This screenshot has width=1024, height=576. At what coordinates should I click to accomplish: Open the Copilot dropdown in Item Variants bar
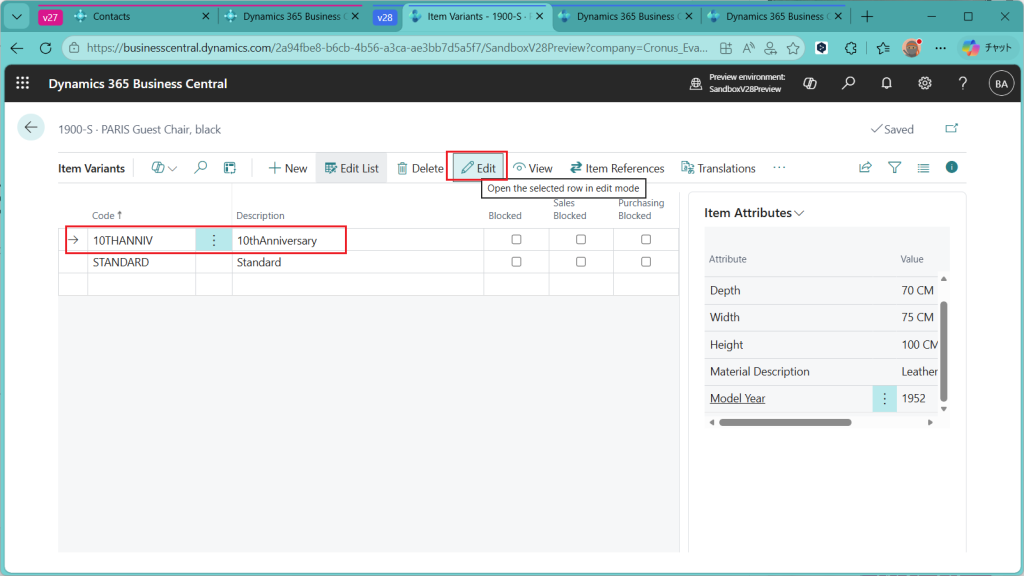click(164, 168)
